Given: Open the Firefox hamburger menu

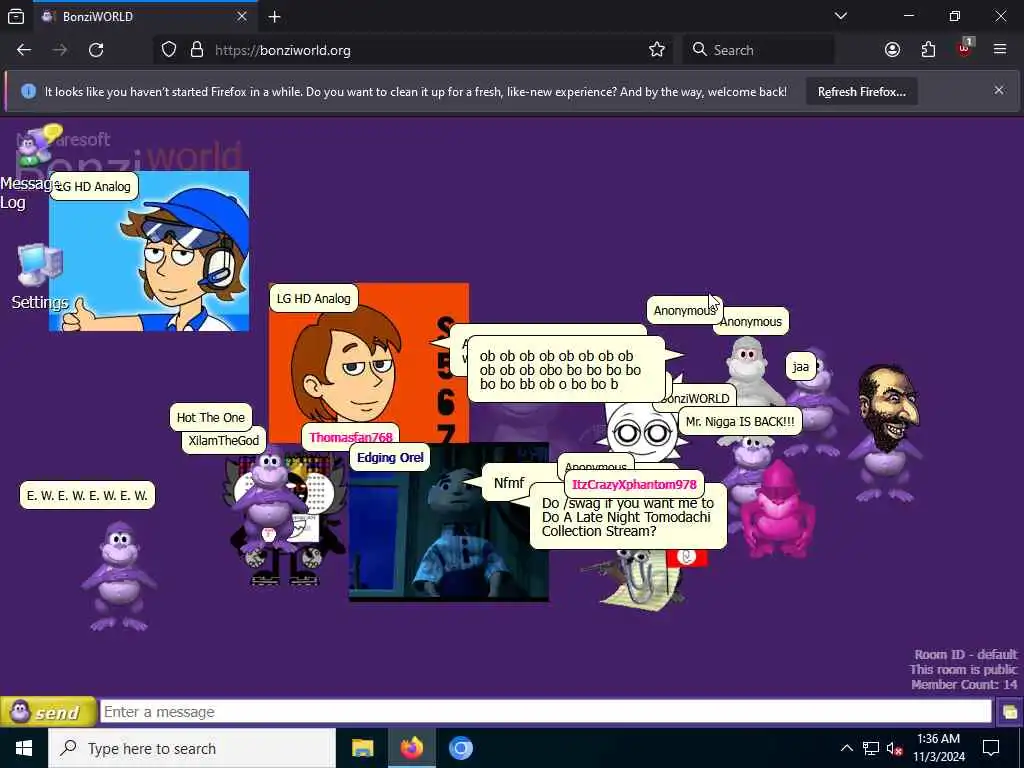Looking at the screenshot, I should point(1000,50).
